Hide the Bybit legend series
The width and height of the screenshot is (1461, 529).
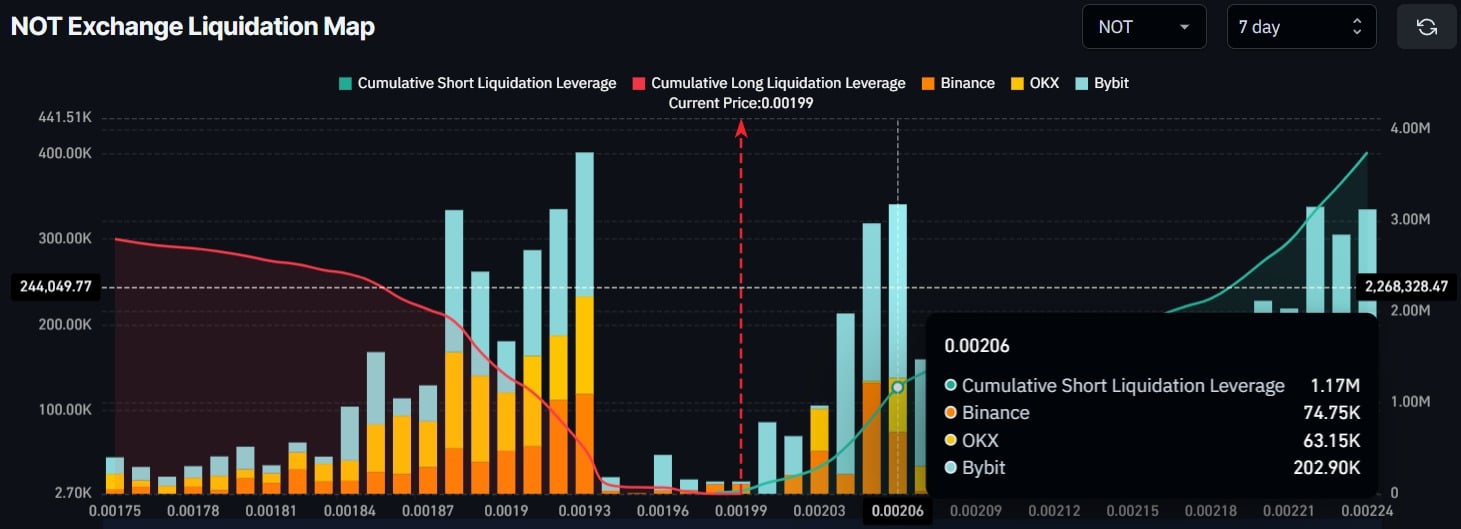tap(1111, 83)
